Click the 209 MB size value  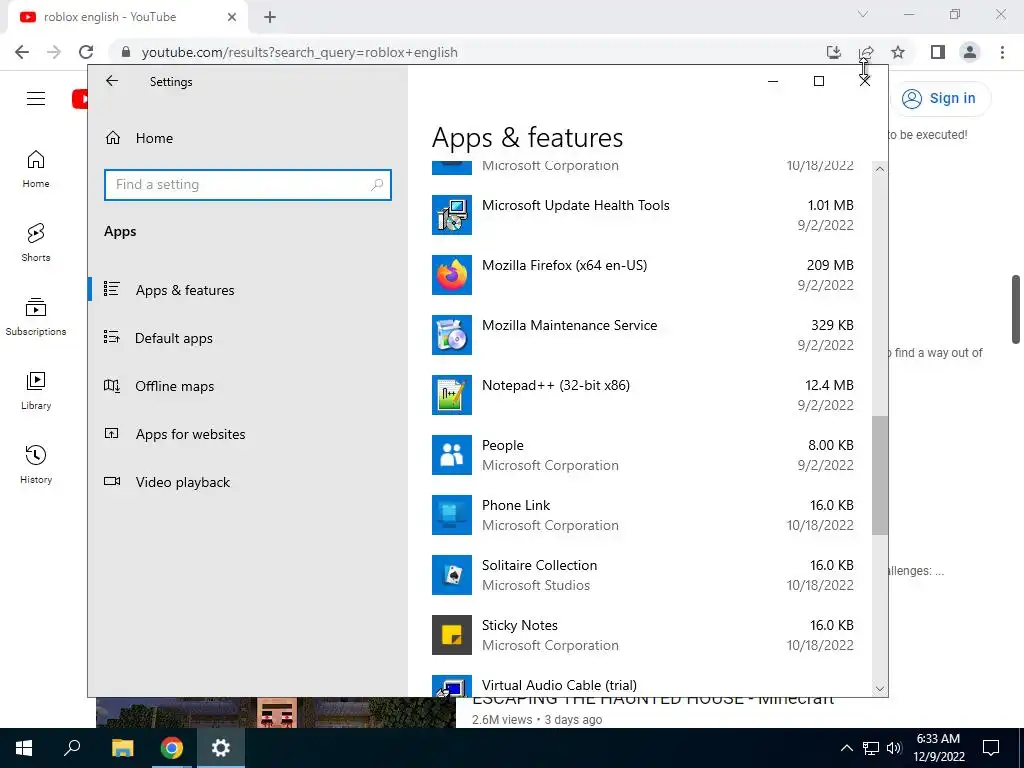point(830,265)
